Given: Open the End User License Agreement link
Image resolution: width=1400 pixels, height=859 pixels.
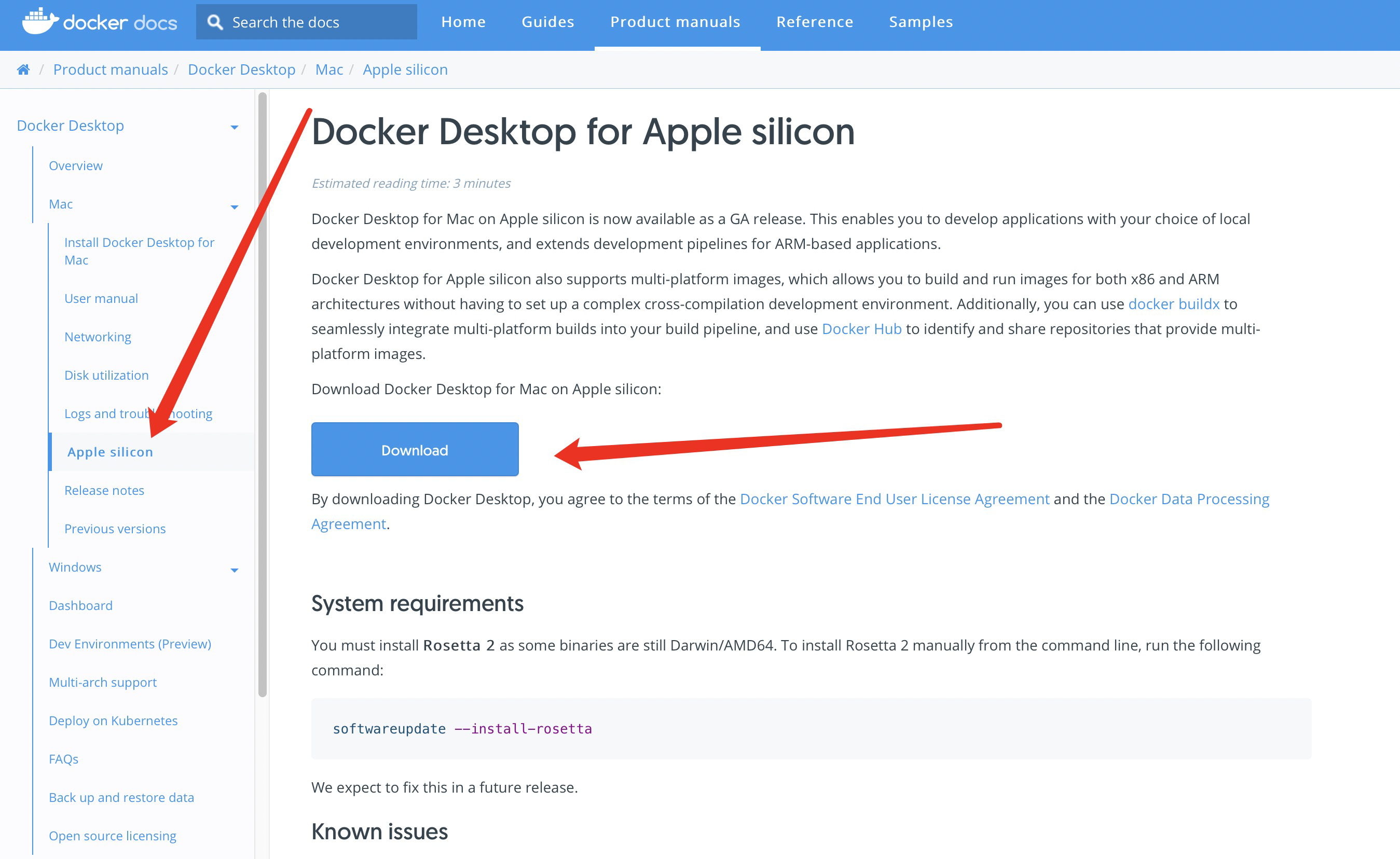Looking at the screenshot, I should click(x=894, y=499).
